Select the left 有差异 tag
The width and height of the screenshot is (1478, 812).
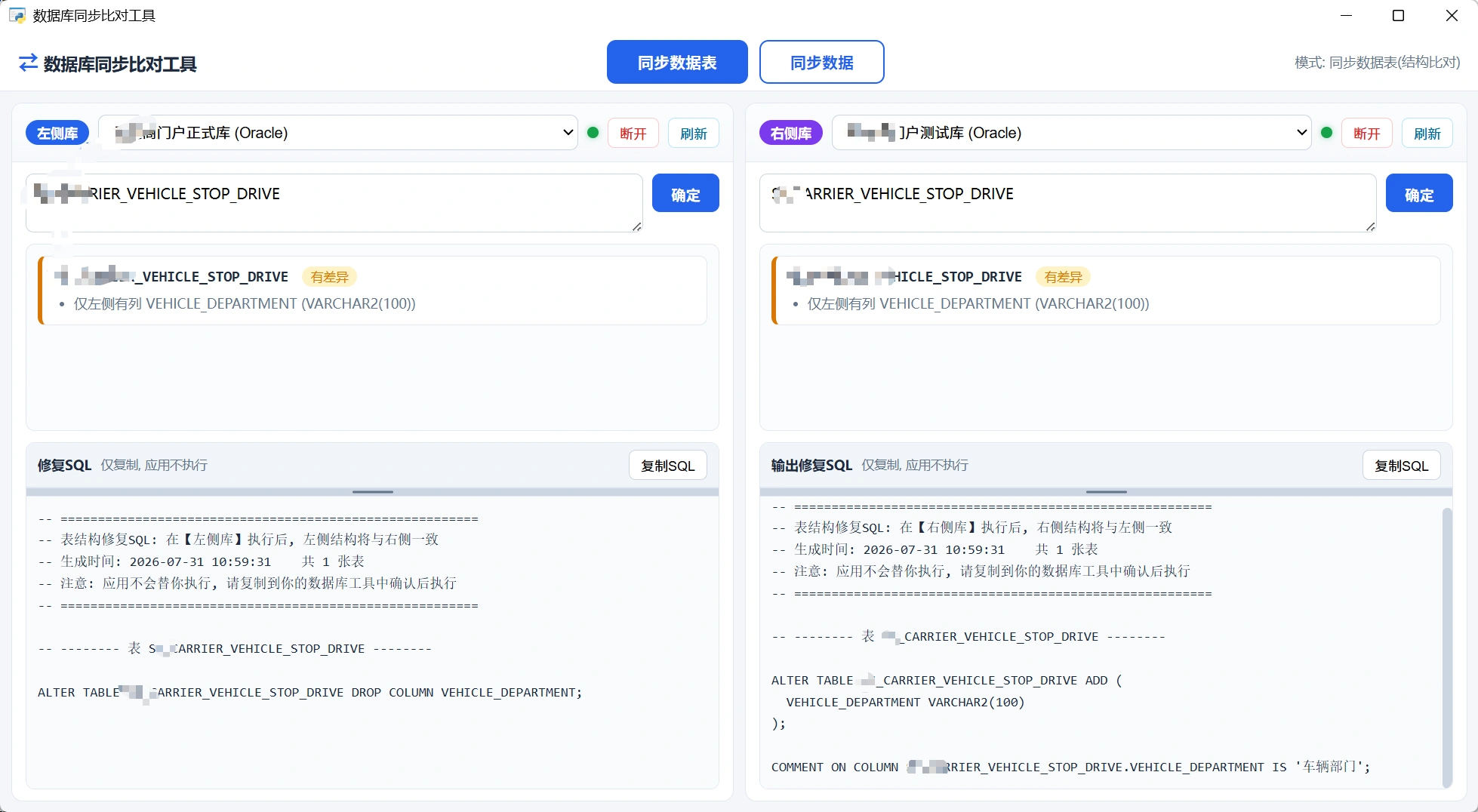click(x=330, y=277)
